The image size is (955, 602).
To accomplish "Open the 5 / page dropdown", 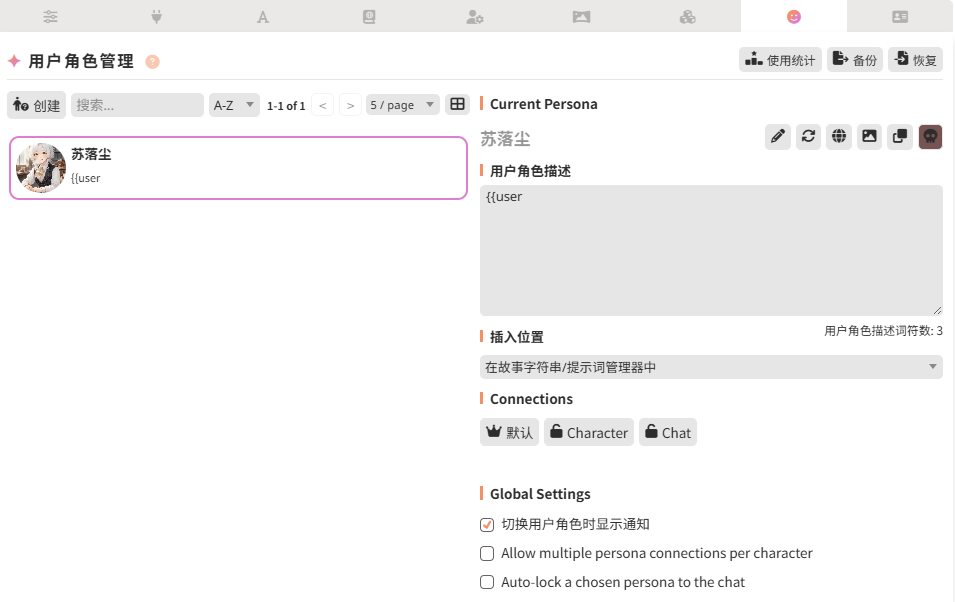I will coord(402,105).
